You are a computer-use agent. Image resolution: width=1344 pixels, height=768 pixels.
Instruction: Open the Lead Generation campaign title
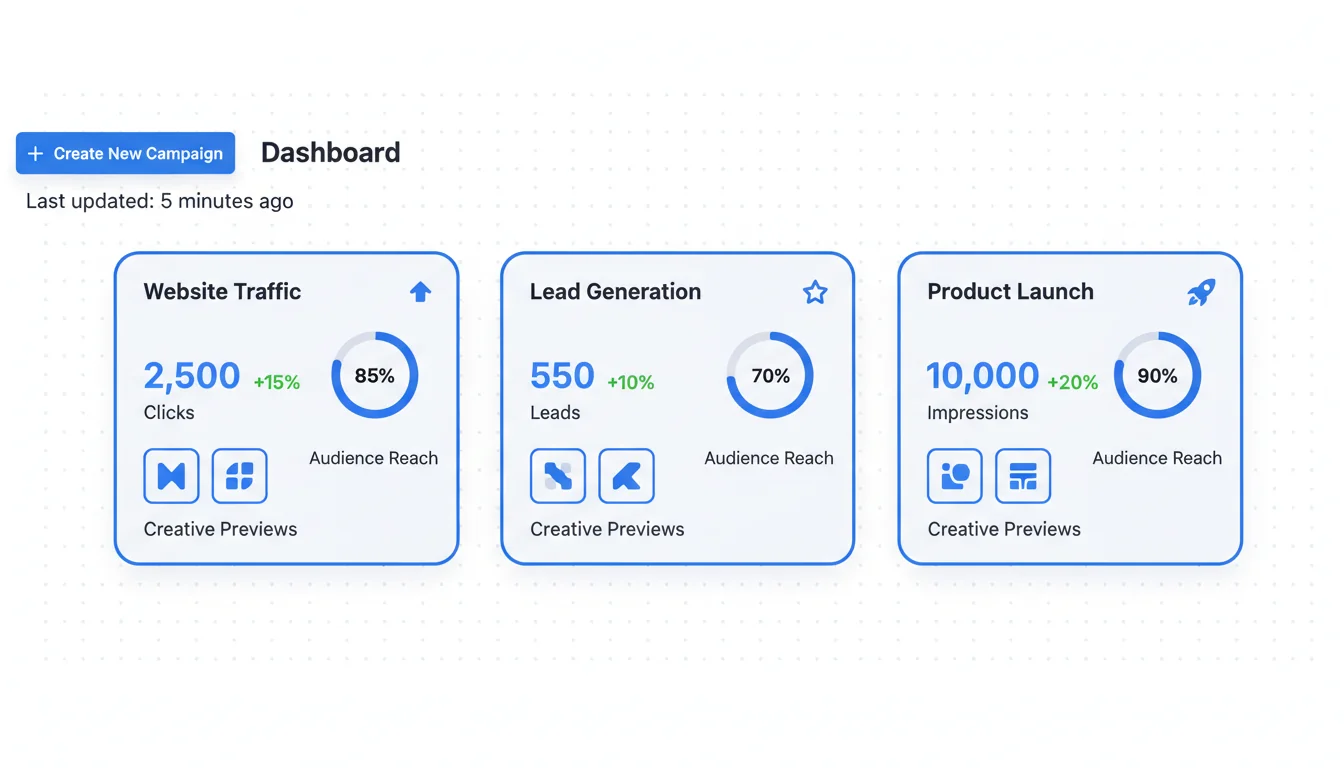point(615,292)
